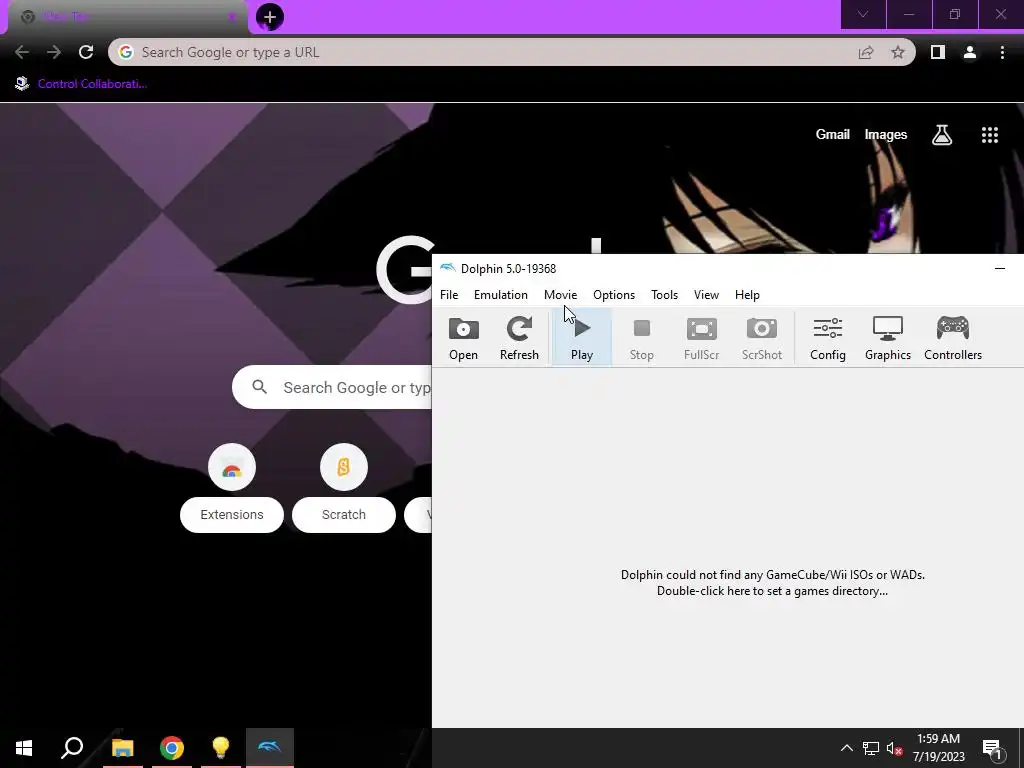Open the Help menu in Dolphin

747,295
